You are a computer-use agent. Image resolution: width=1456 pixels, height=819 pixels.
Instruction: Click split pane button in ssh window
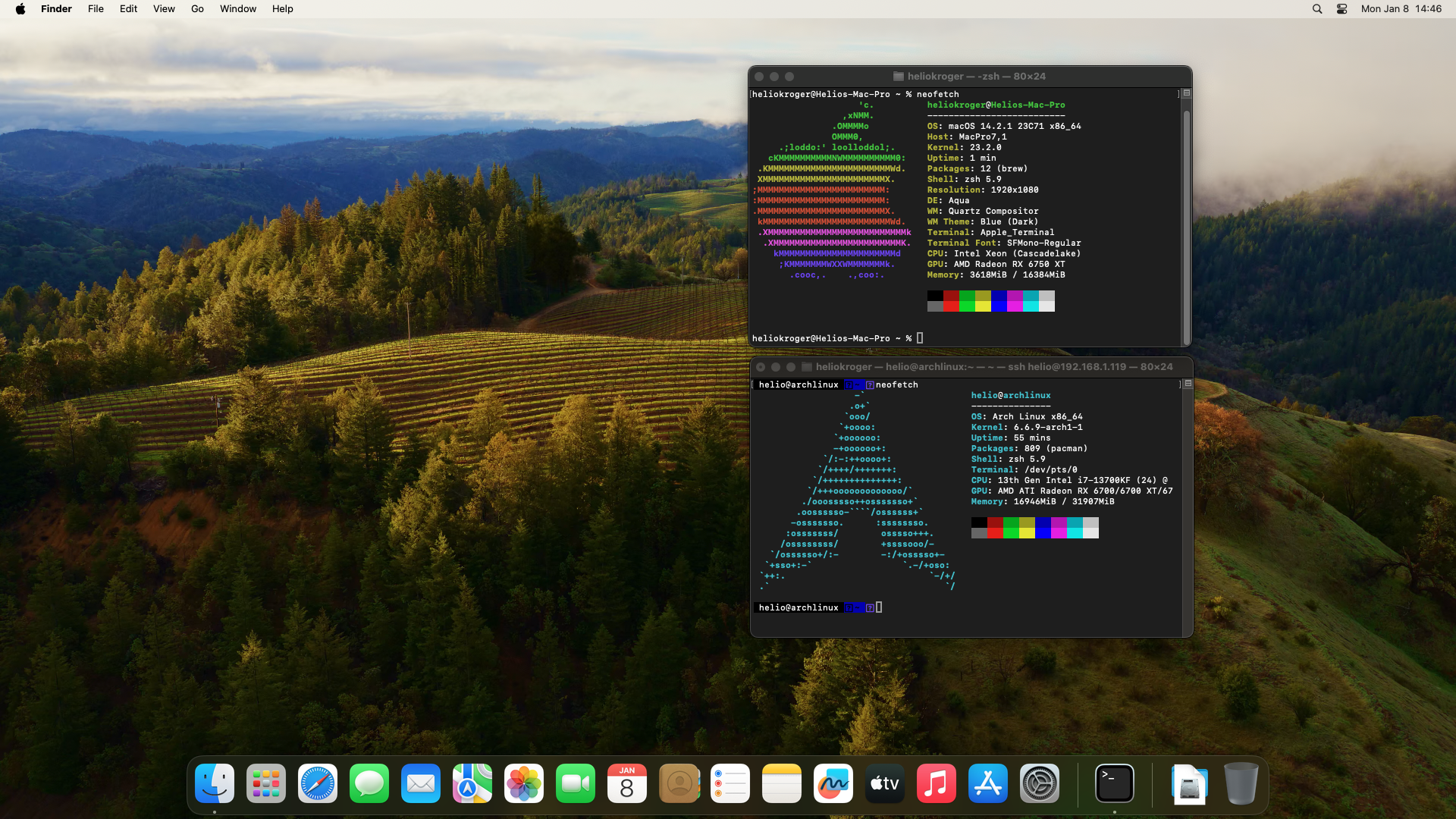(1188, 384)
